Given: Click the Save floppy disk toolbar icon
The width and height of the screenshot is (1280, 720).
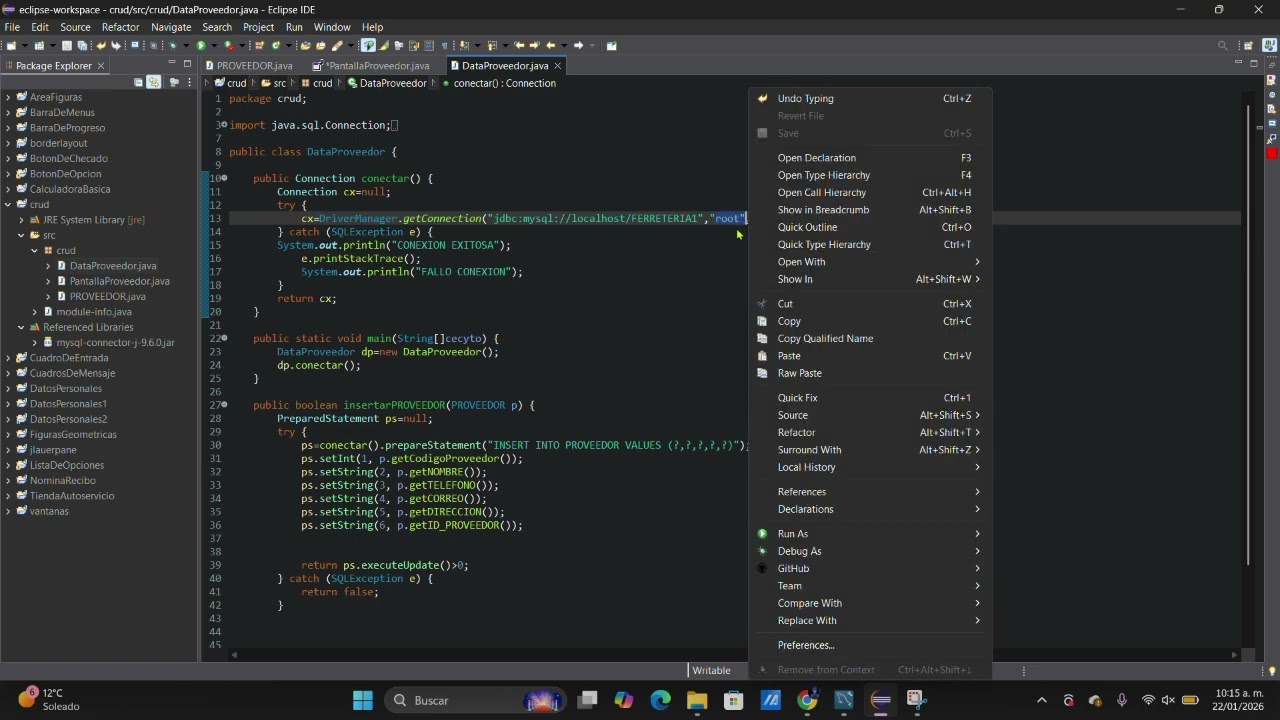Looking at the screenshot, I should click(x=67, y=45).
